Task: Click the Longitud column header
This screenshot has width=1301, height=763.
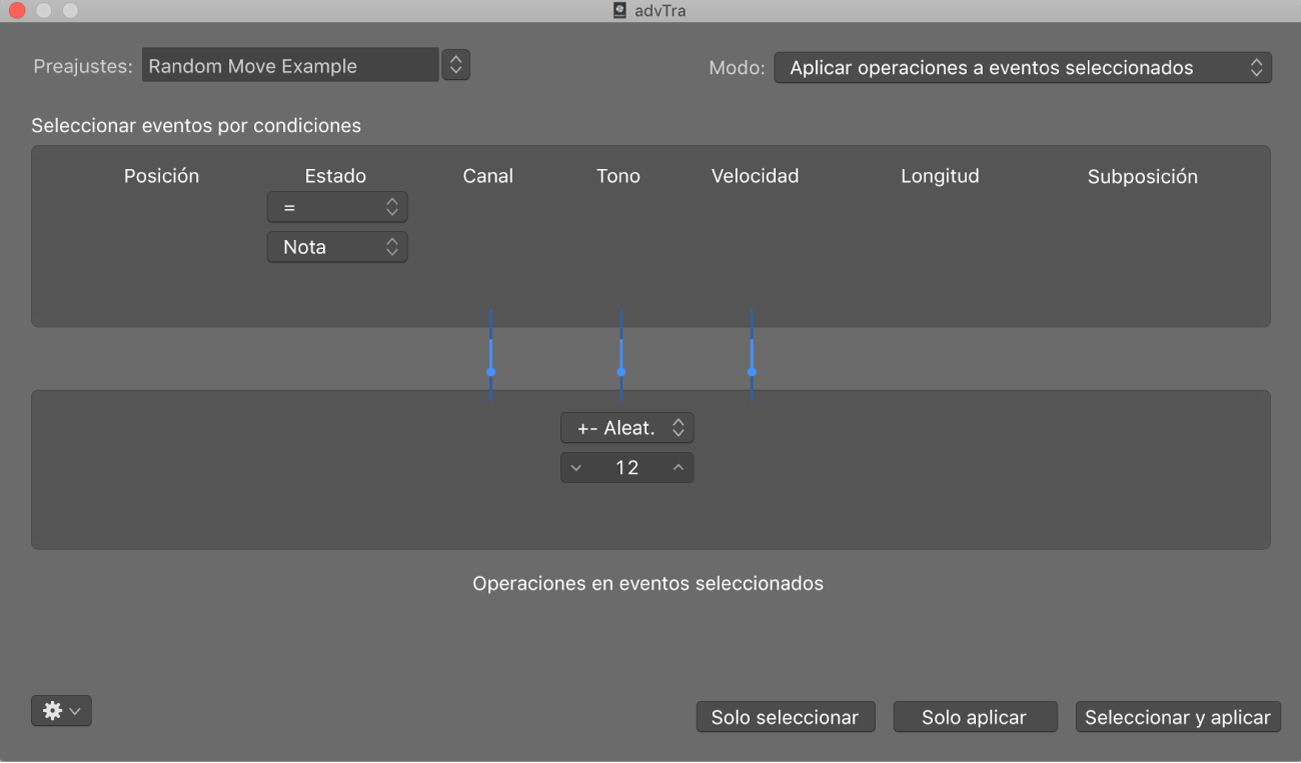Action: [939, 176]
